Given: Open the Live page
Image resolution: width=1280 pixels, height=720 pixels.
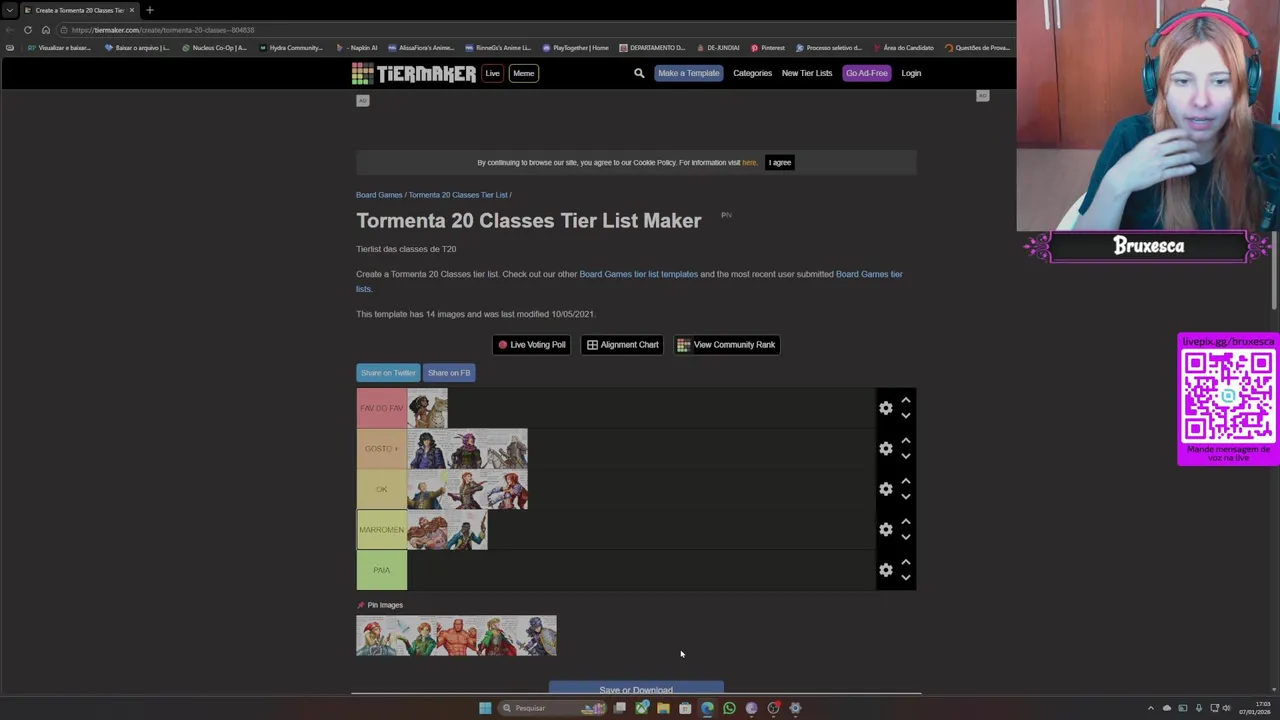Looking at the screenshot, I should 492,73.
